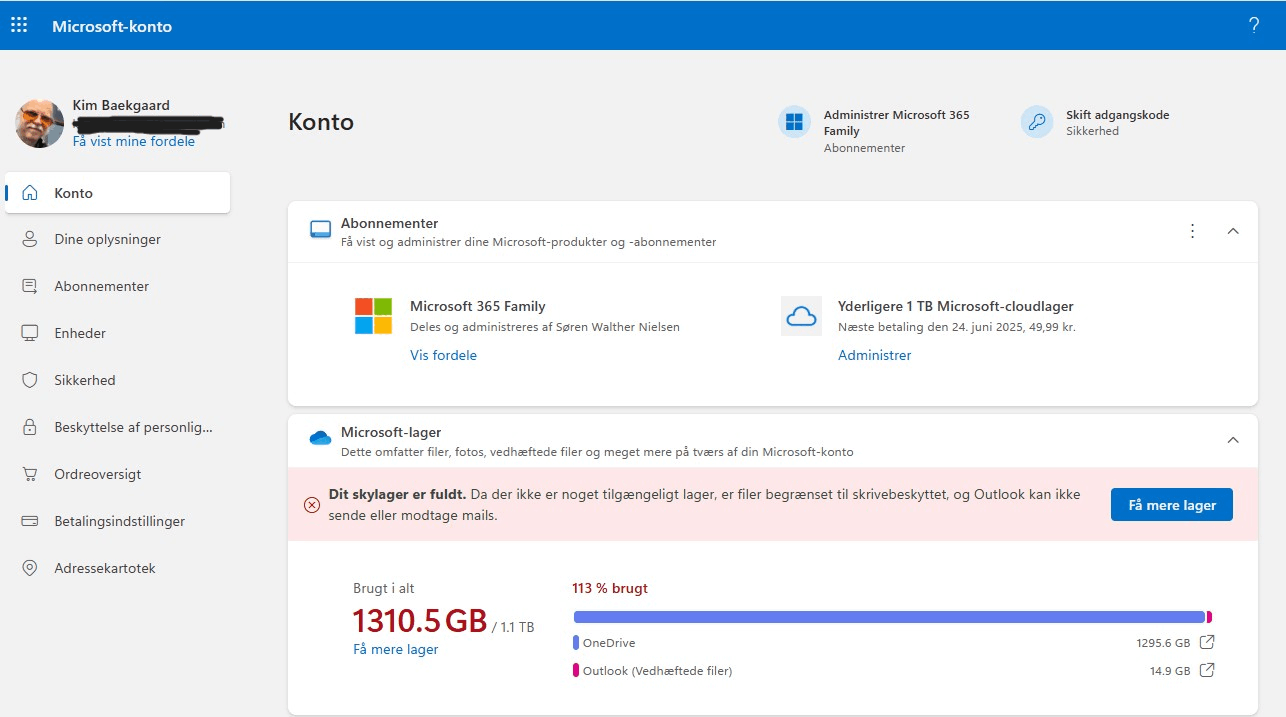Click Kim Baekgaard profile picture

pyautogui.click(x=40, y=124)
